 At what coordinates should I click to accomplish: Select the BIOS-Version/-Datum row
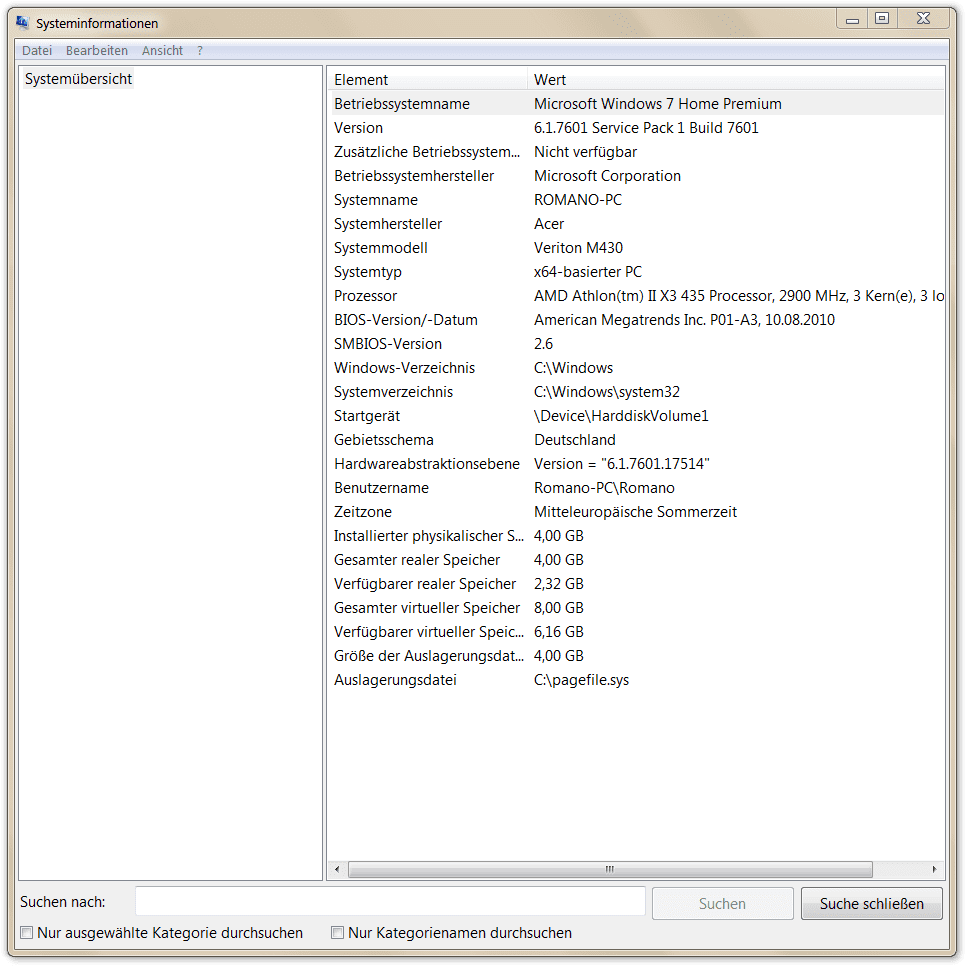click(637, 320)
